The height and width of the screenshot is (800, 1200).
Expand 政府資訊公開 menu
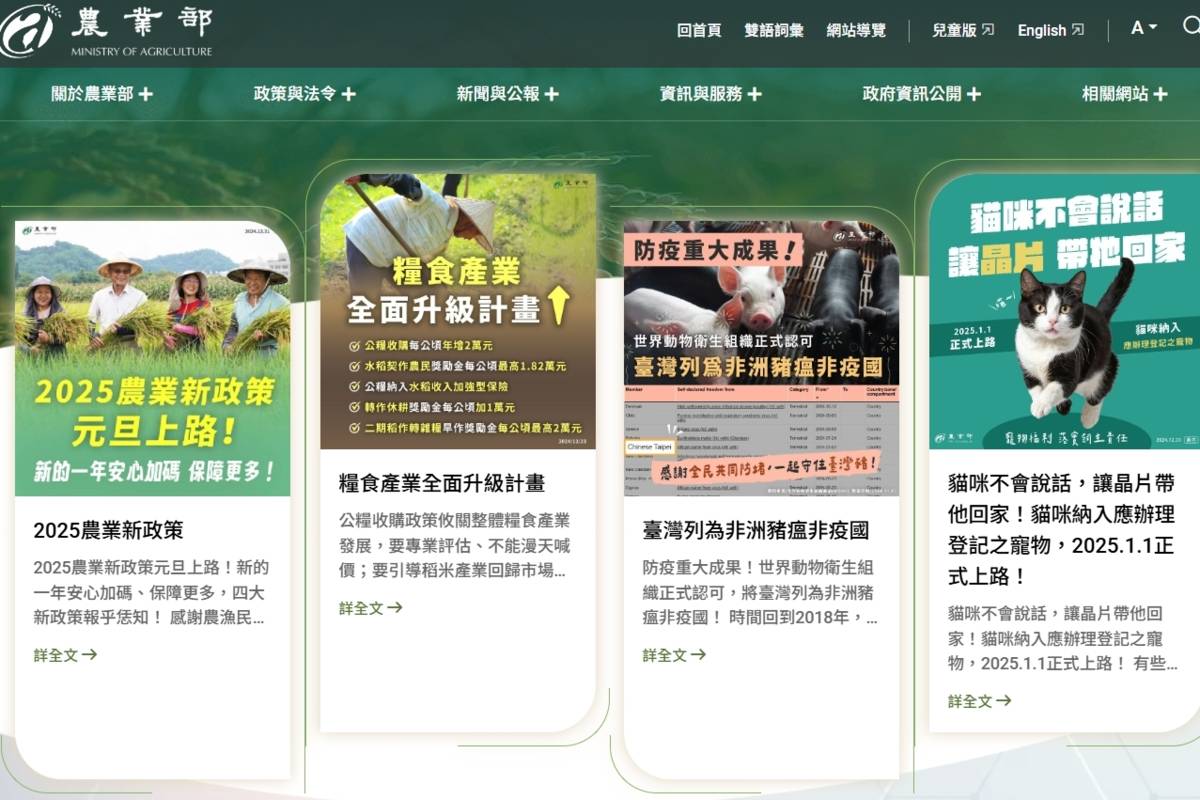point(922,94)
